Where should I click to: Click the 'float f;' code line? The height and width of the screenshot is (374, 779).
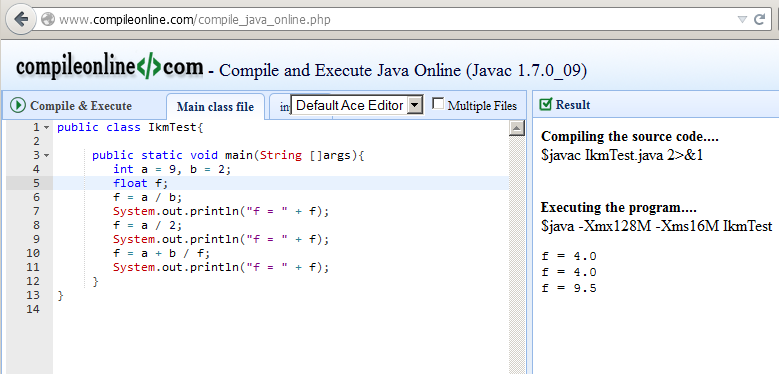[x=141, y=183]
